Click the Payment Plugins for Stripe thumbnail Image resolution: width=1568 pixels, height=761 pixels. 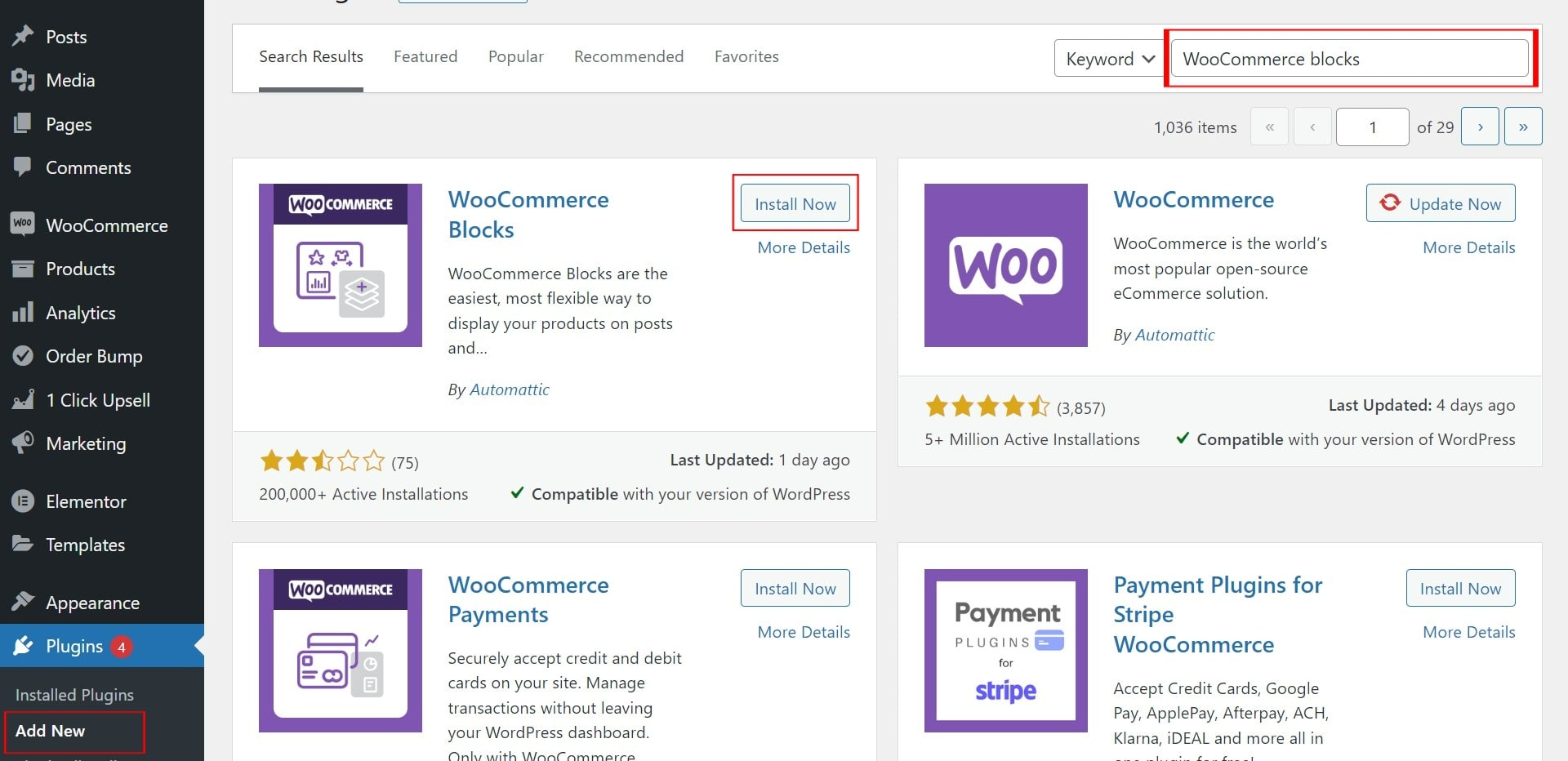coord(1006,651)
